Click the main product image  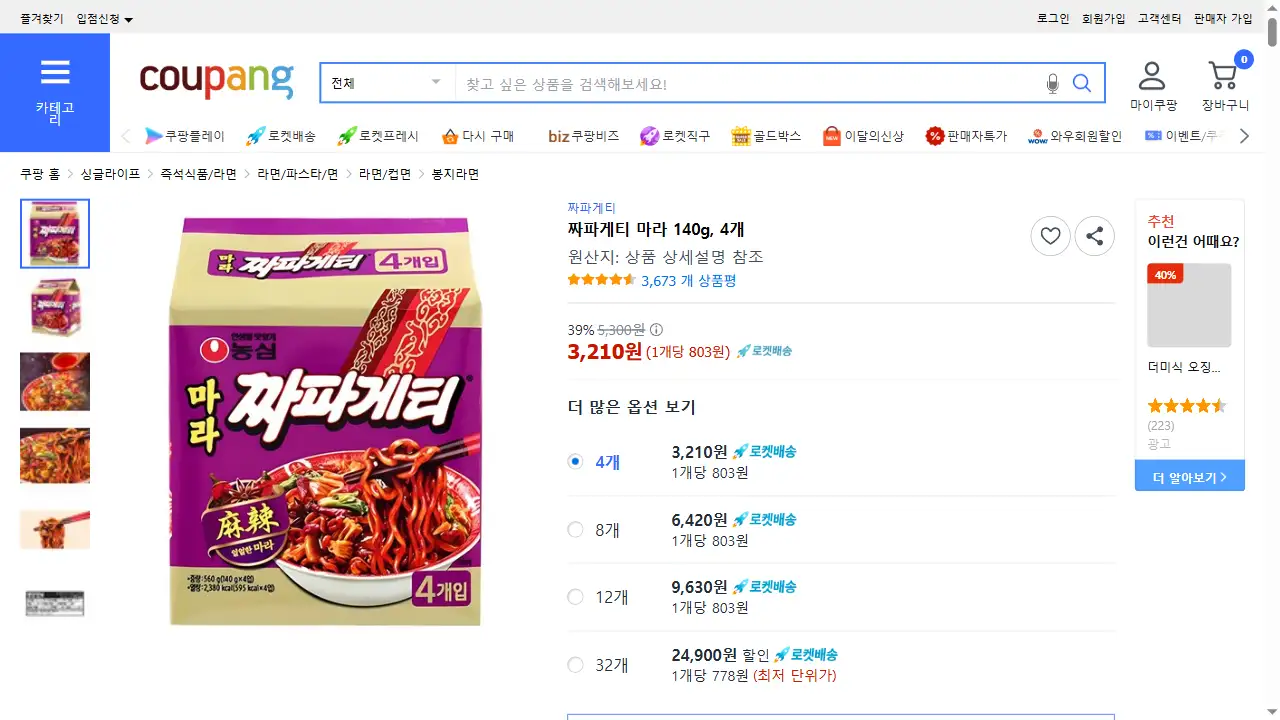[x=325, y=420]
